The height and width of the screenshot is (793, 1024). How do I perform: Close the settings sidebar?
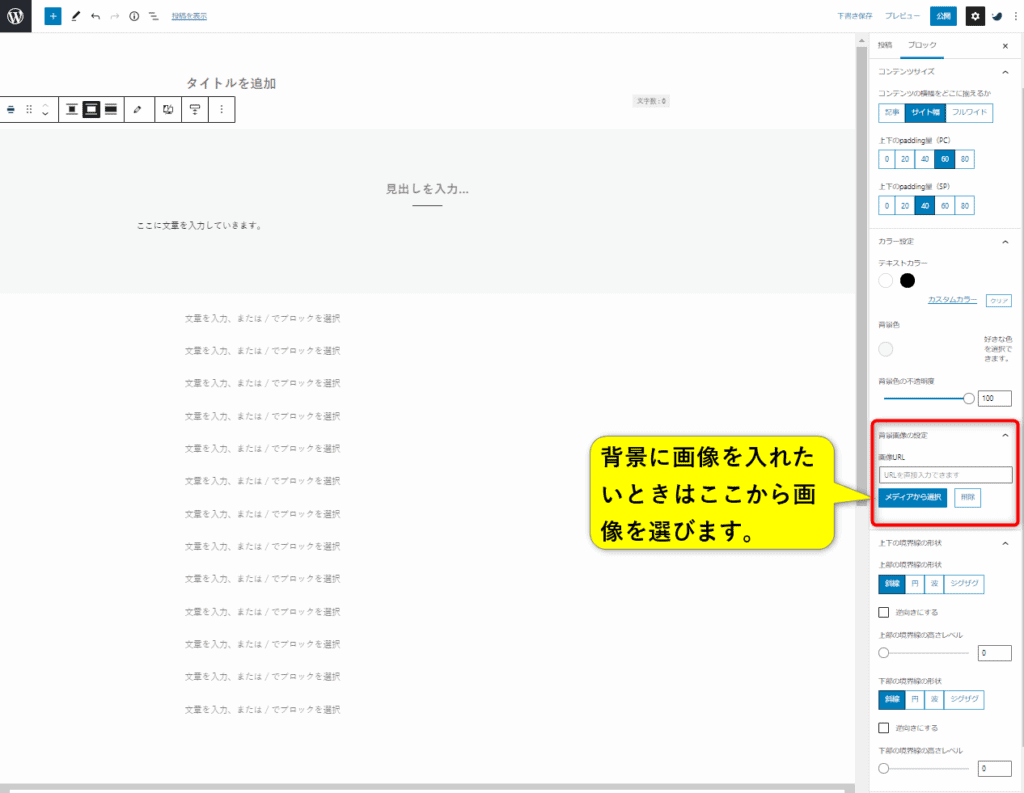tap(1005, 46)
